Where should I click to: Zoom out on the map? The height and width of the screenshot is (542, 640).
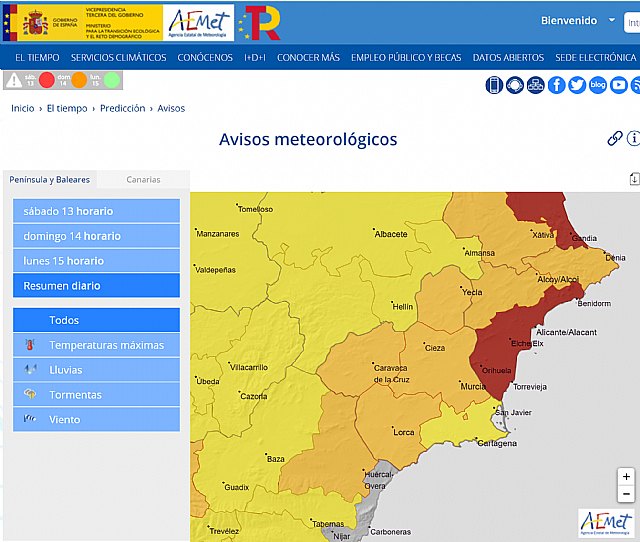pos(626,494)
